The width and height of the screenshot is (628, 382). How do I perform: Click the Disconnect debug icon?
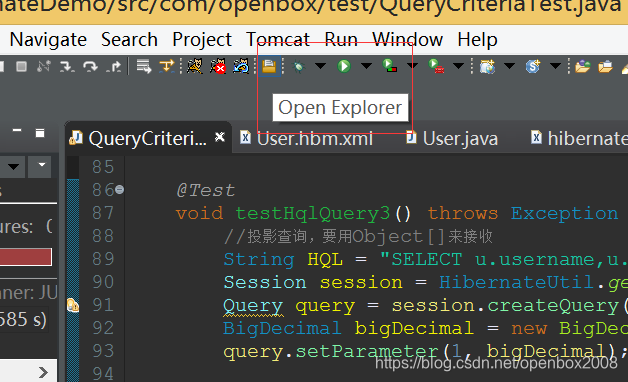click(x=44, y=66)
